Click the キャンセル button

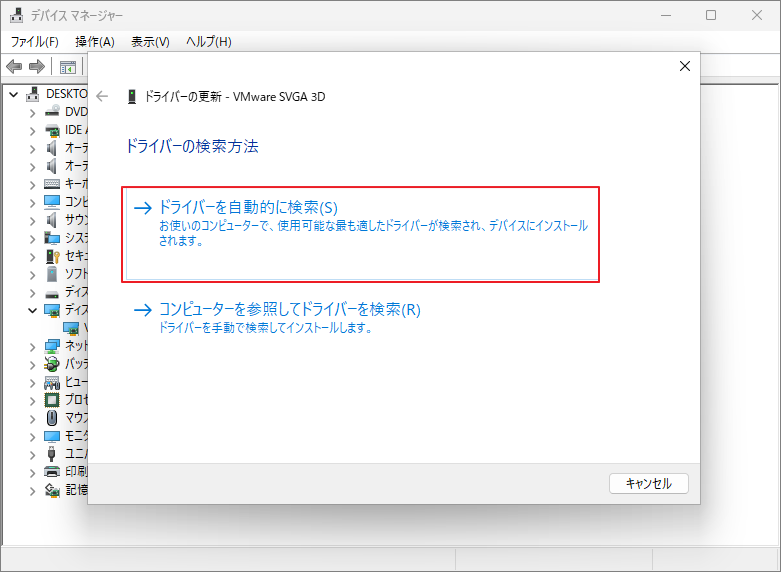pos(649,483)
